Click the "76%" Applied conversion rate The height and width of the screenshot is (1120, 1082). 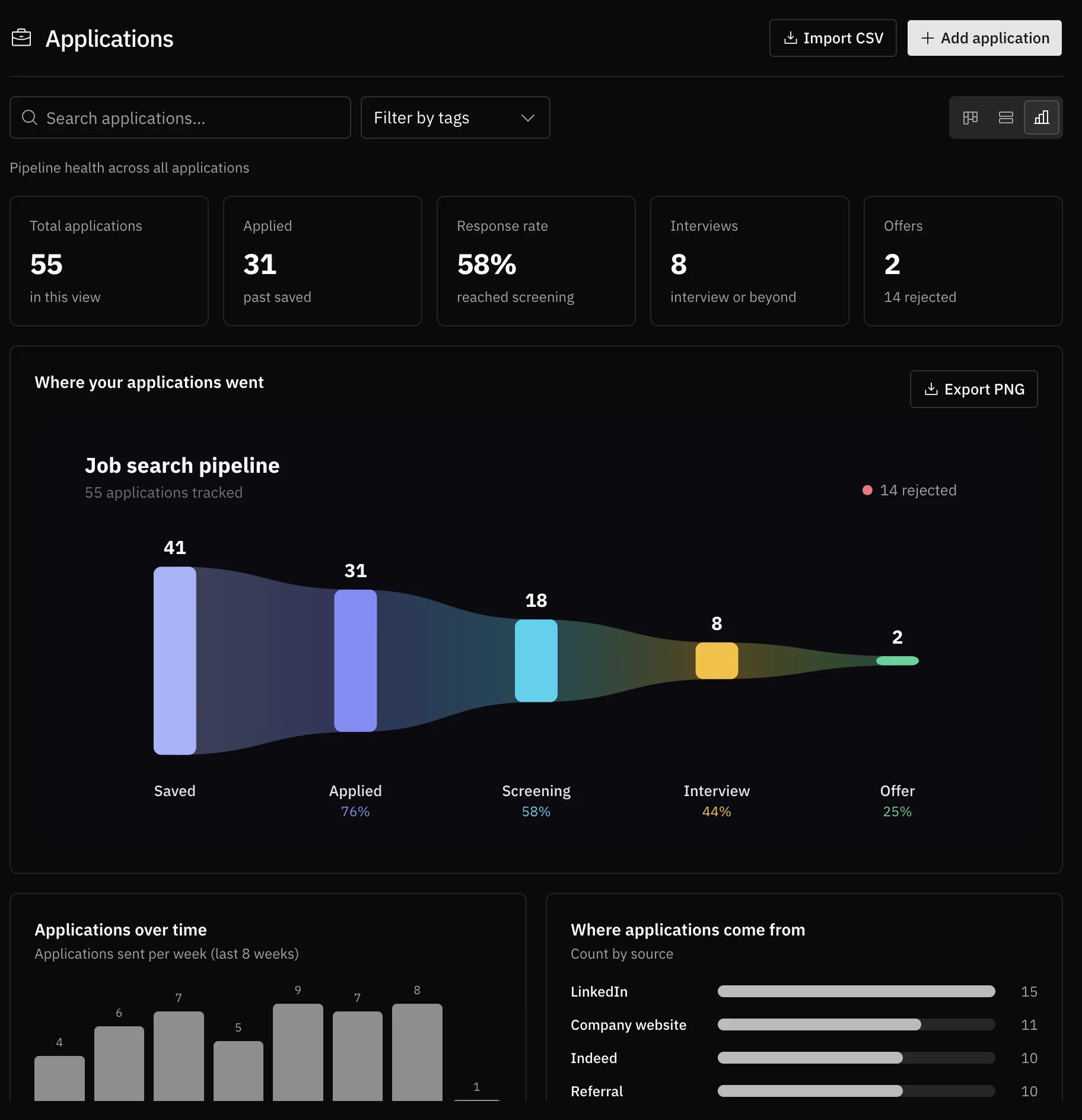coord(355,812)
